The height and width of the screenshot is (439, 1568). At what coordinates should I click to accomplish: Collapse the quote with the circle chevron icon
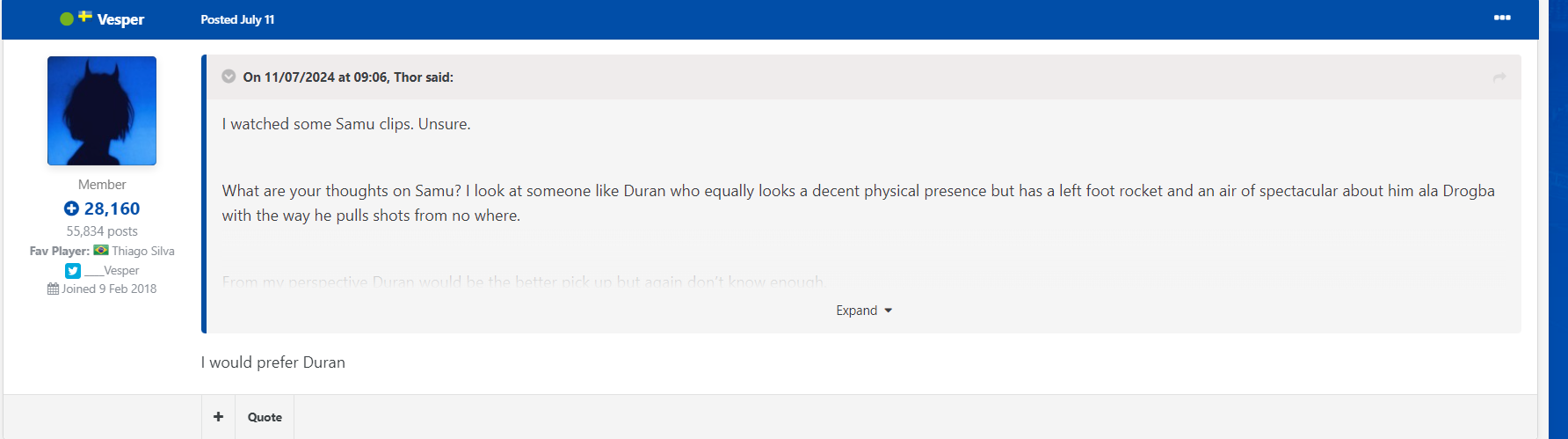[229, 77]
